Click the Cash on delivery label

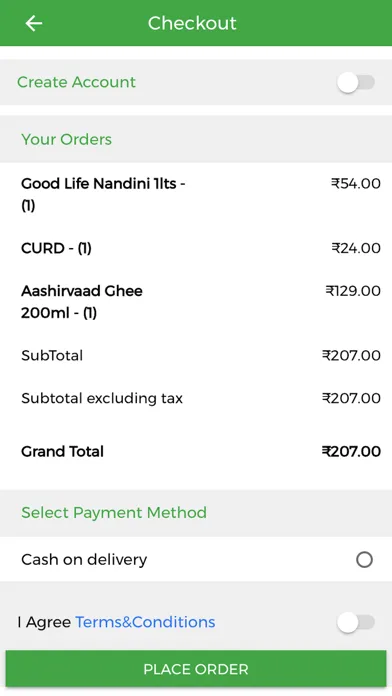(x=84, y=560)
